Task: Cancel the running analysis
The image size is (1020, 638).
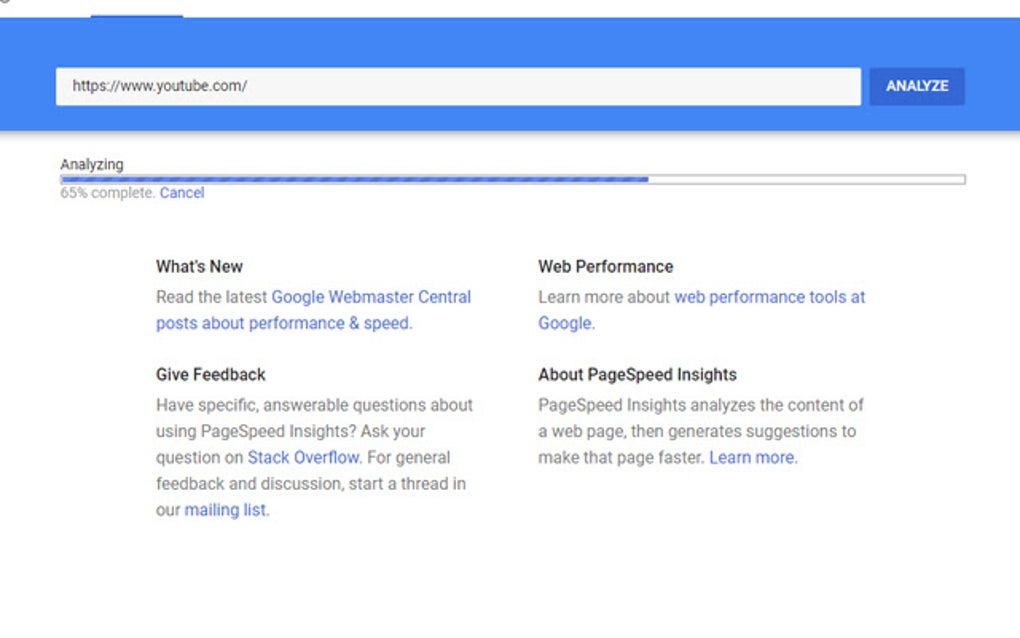Action: click(182, 193)
